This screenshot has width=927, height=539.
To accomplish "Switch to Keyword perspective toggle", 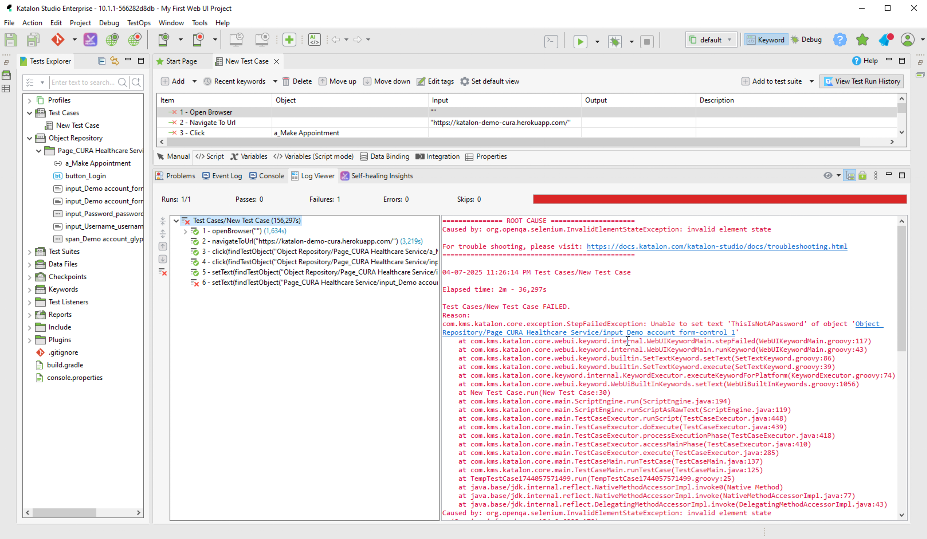I will [765, 40].
